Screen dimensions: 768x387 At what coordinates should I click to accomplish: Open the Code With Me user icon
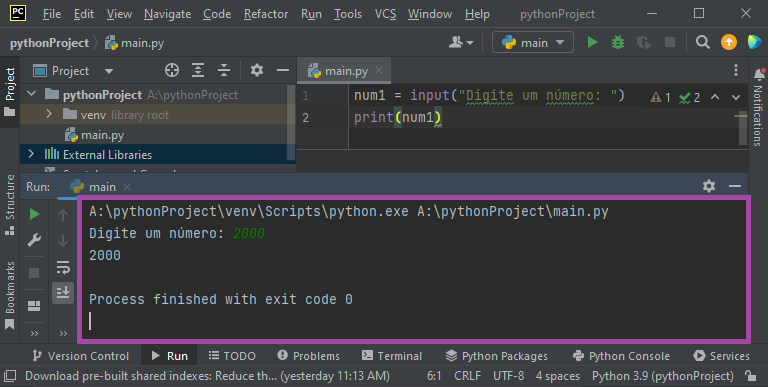point(461,43)
